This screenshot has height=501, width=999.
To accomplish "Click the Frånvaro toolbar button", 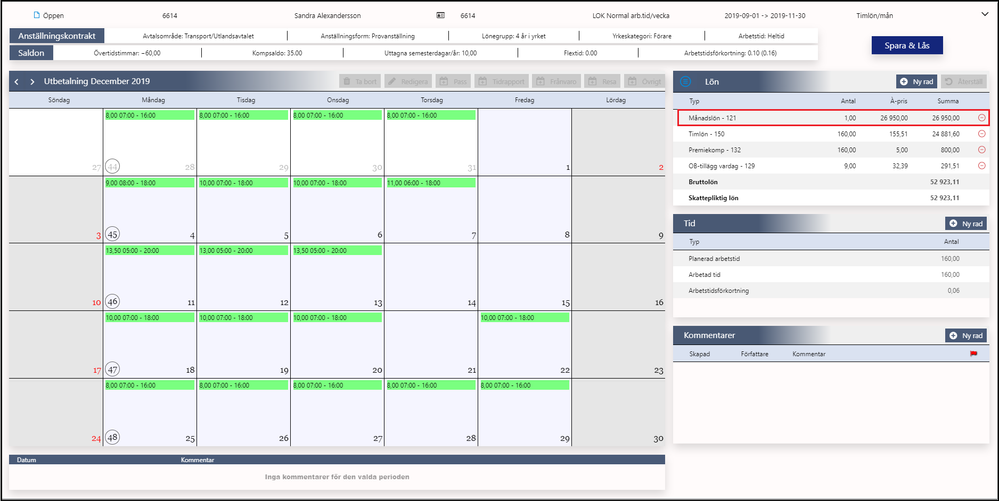I will click(x=556, y=82).
